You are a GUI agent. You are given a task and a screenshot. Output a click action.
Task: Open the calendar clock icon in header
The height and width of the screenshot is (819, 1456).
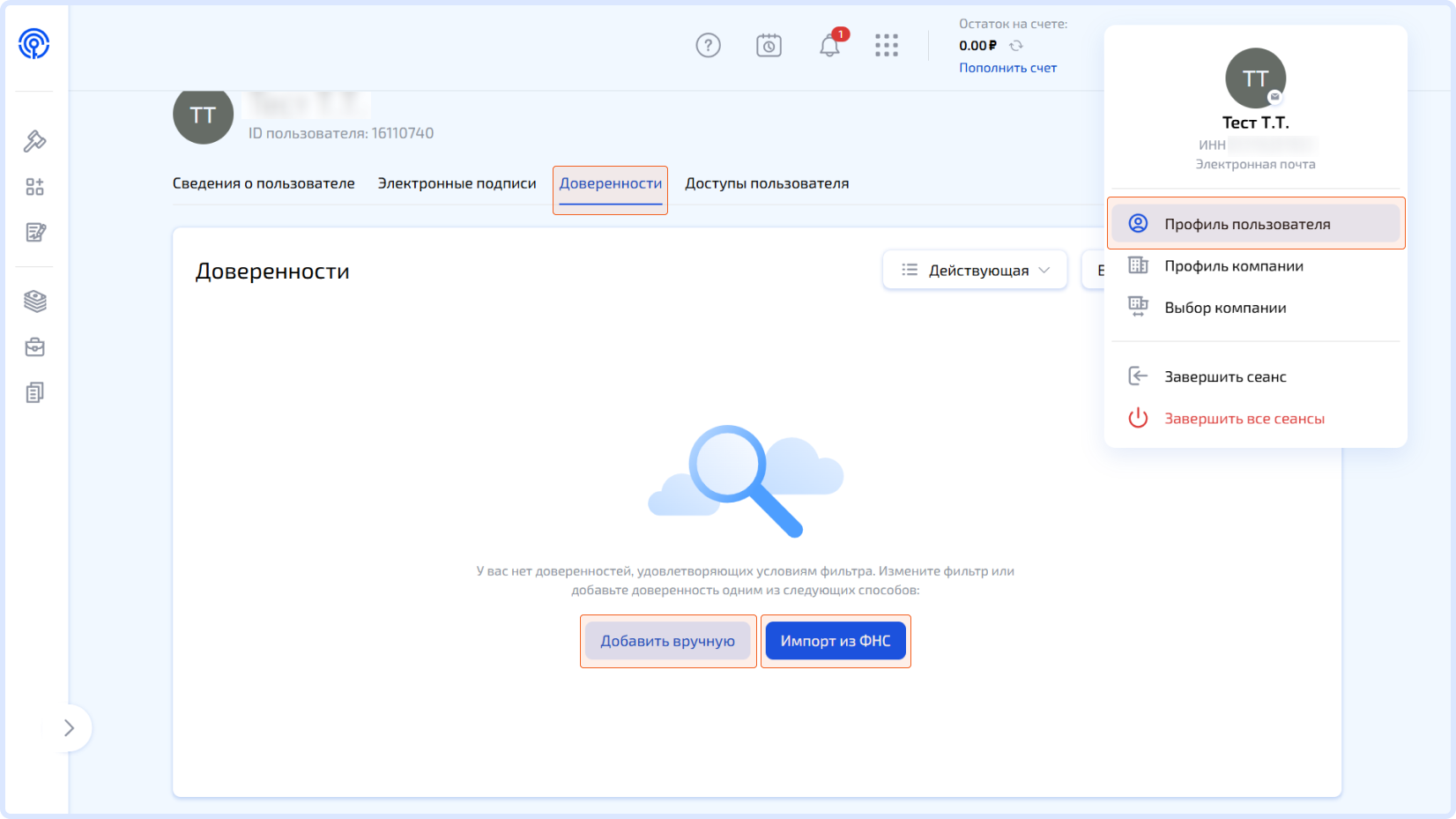(x=769, y=46)
